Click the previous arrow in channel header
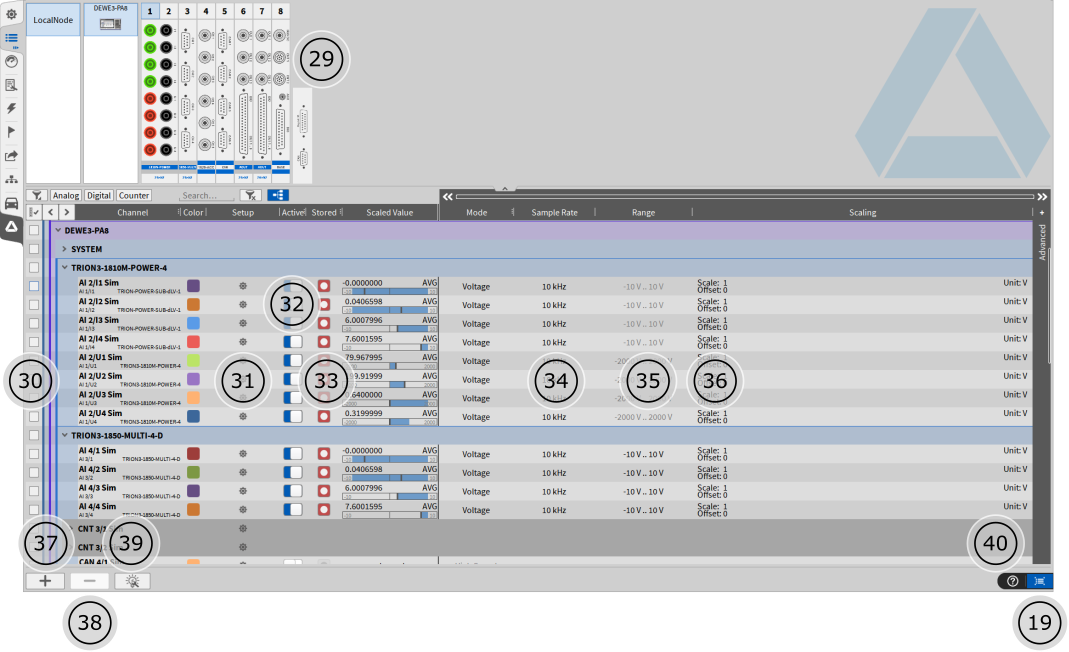The image size is (1069, 652). pyautogui.click(x=50, y=213)
